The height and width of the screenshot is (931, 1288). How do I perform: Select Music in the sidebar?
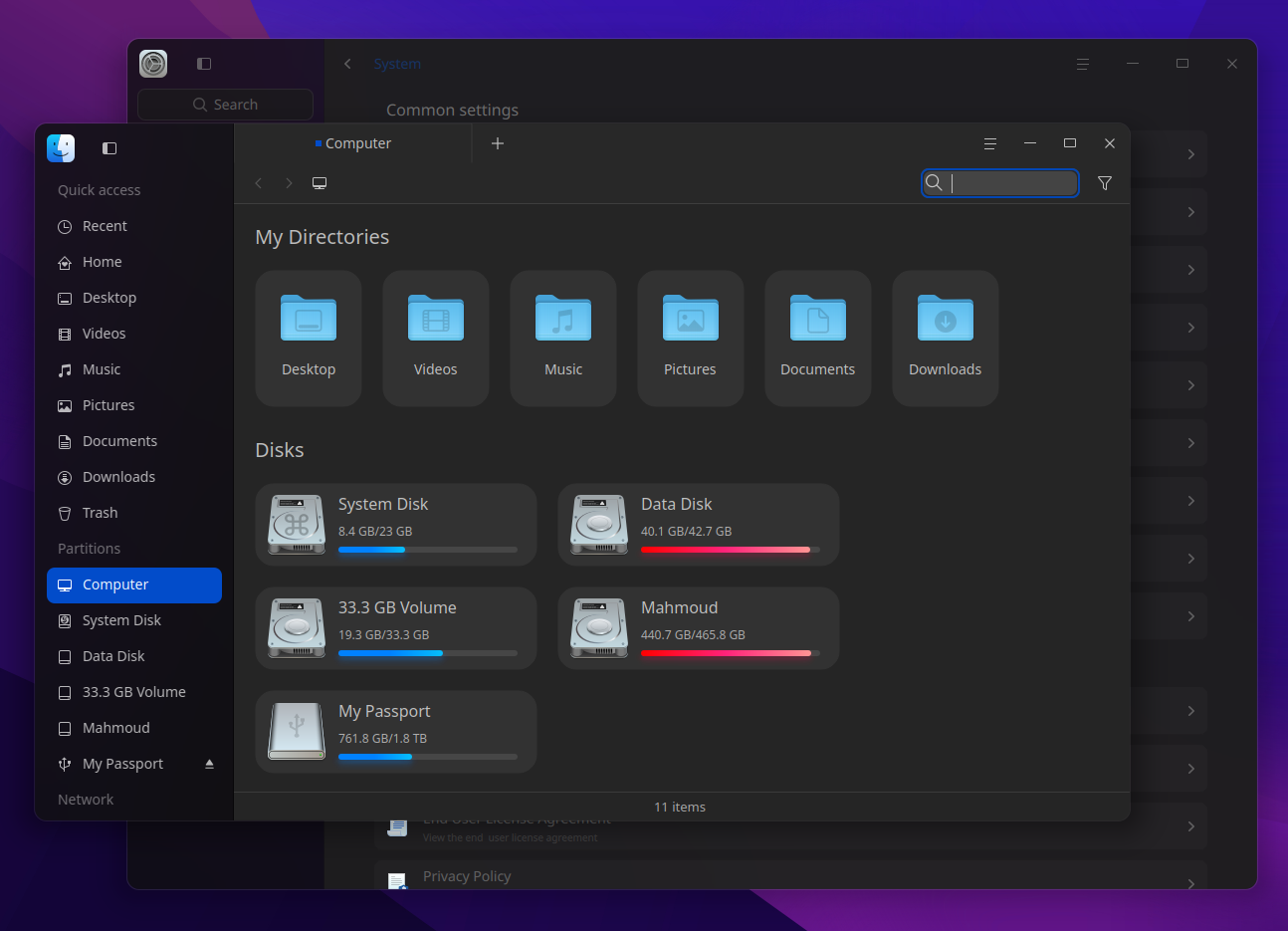click(134, 369)
